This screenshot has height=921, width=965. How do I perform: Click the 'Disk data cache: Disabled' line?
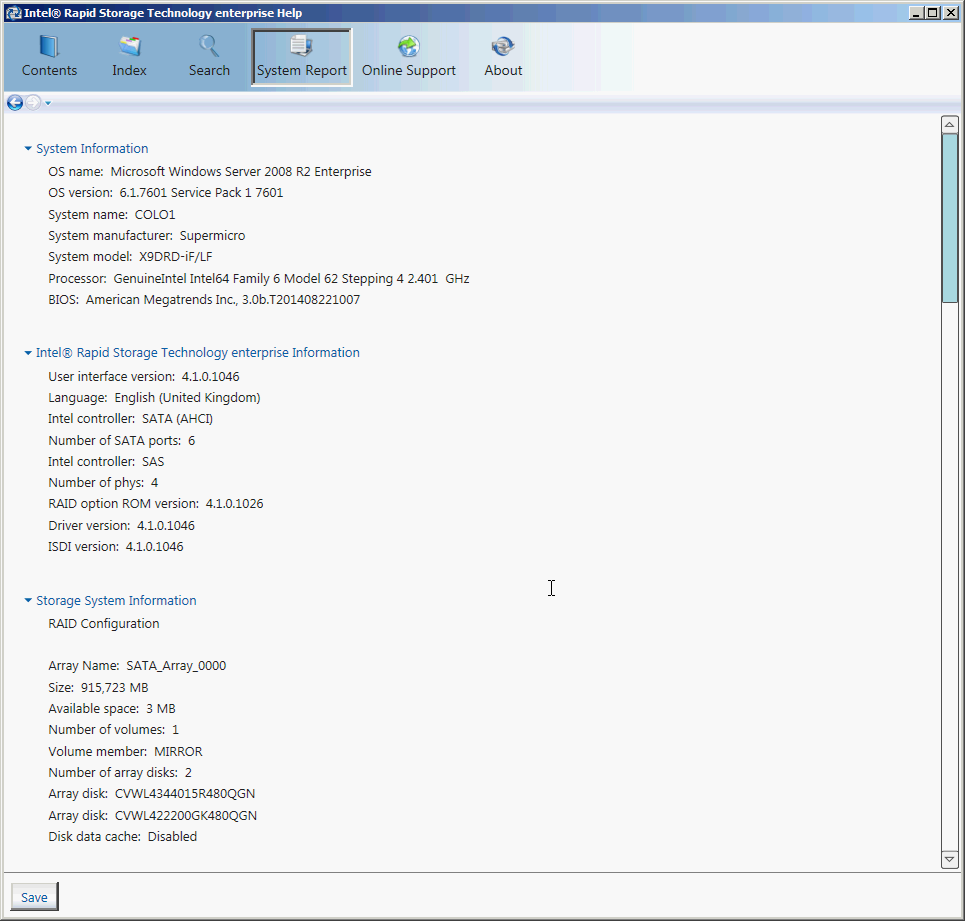coord(123,837)
